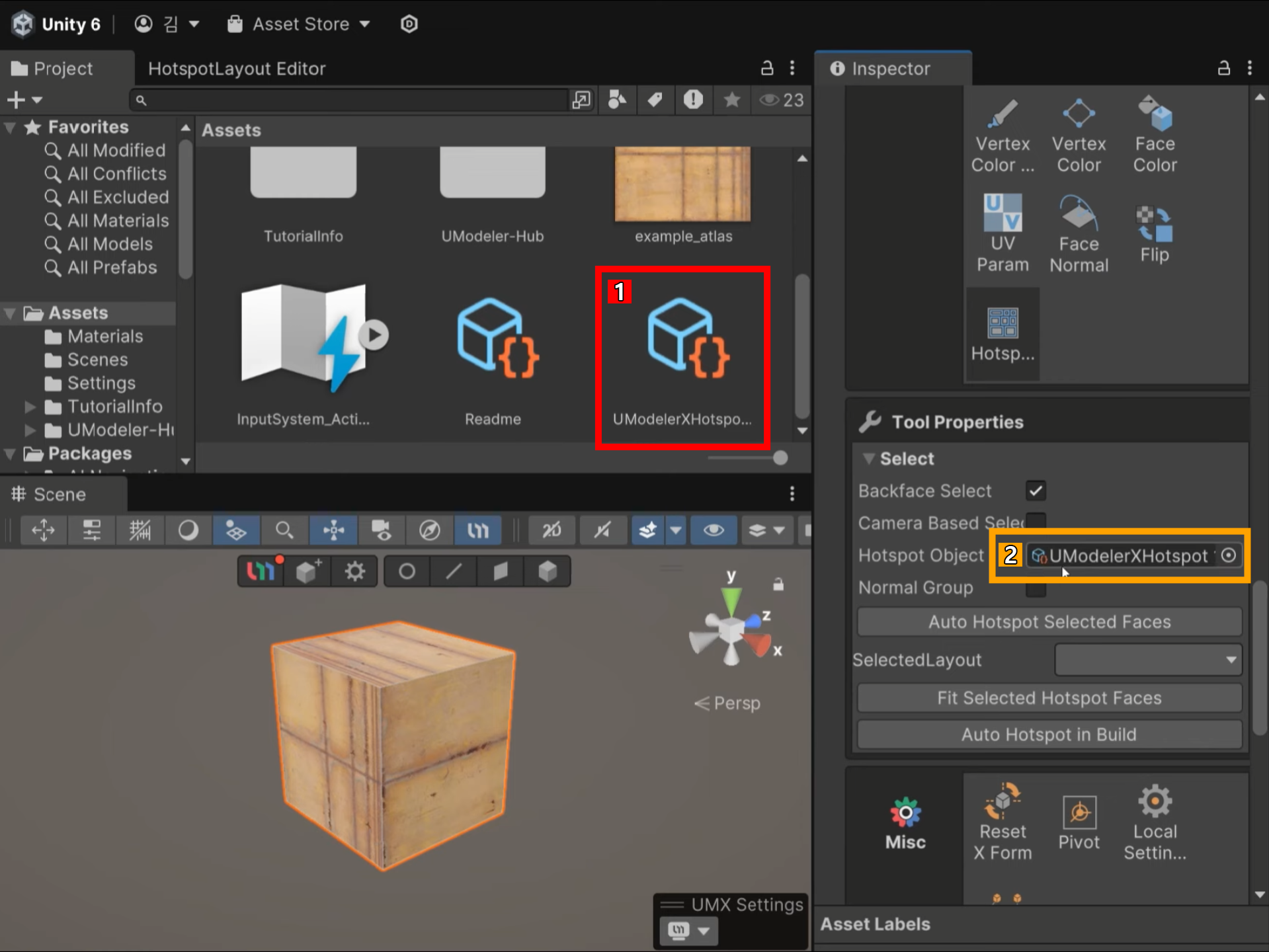
Task: Select the object mode cube icon
Action: pyautogui.click(x=548, y=571)
